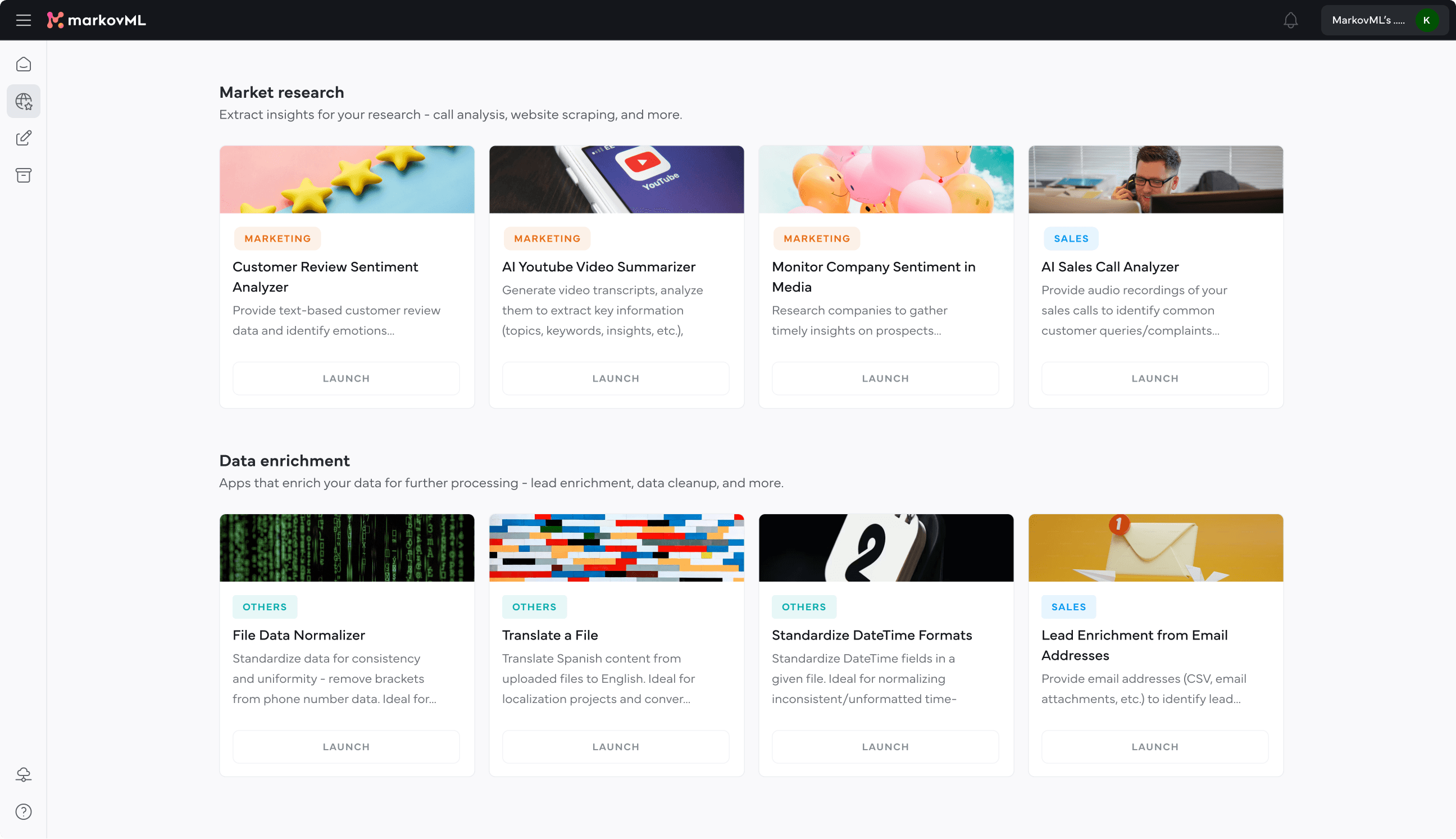
Task: Open the edit pencil sidebar icon
Action: pyautogui.click(x=24, y=138)
